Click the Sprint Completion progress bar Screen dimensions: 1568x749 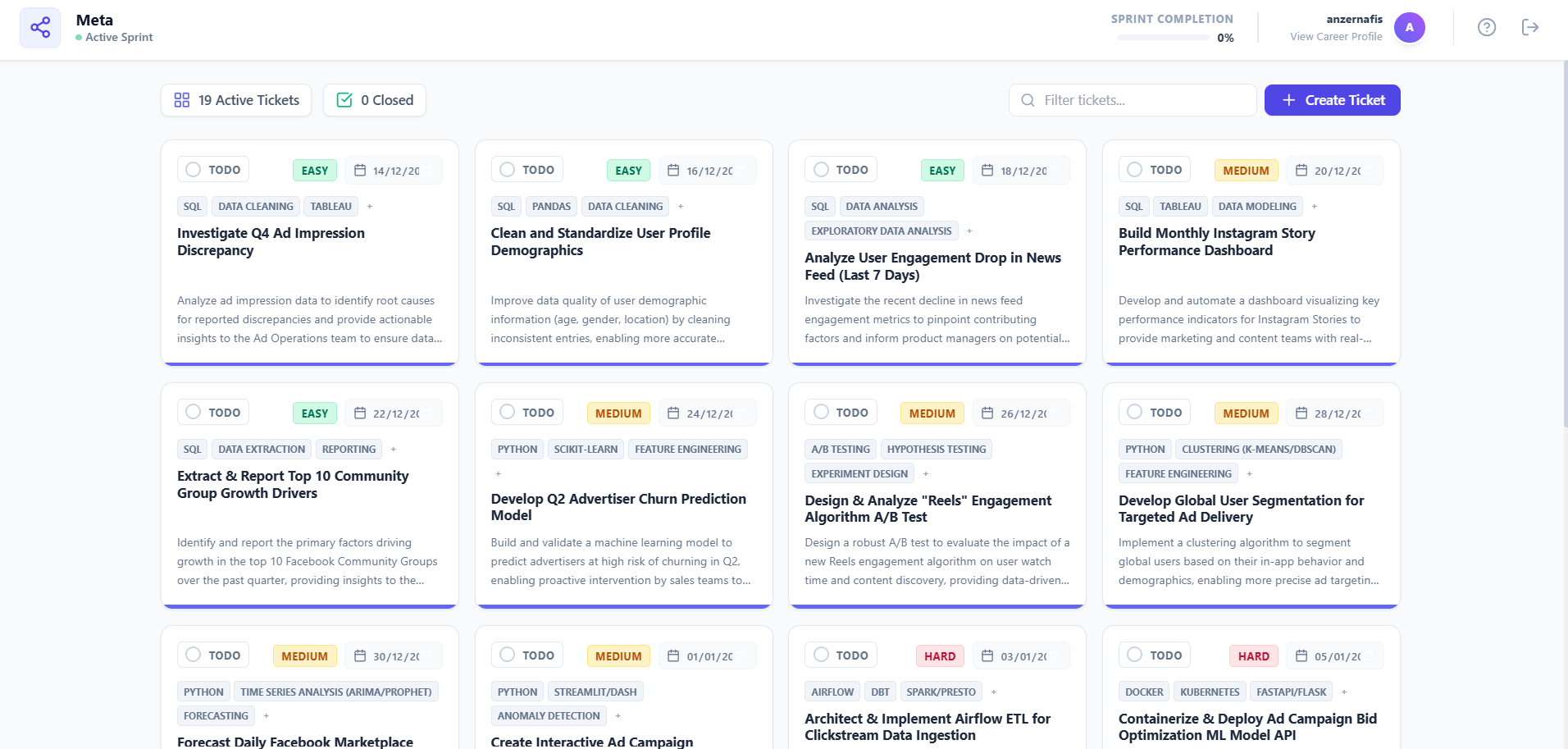click(1163, 38)
